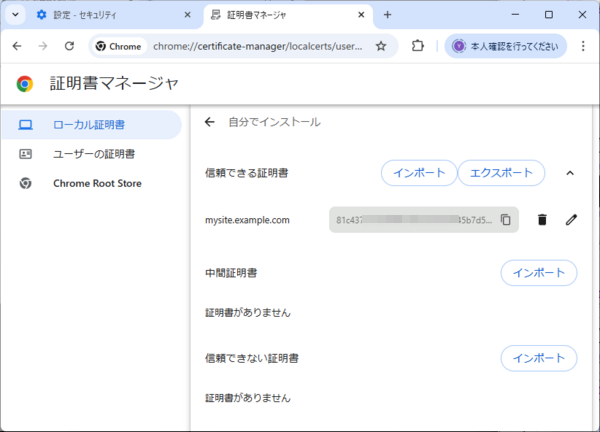Screen dimensions: 600x432
Task: Open a new tab with plus button
Action: coord(387,15)
